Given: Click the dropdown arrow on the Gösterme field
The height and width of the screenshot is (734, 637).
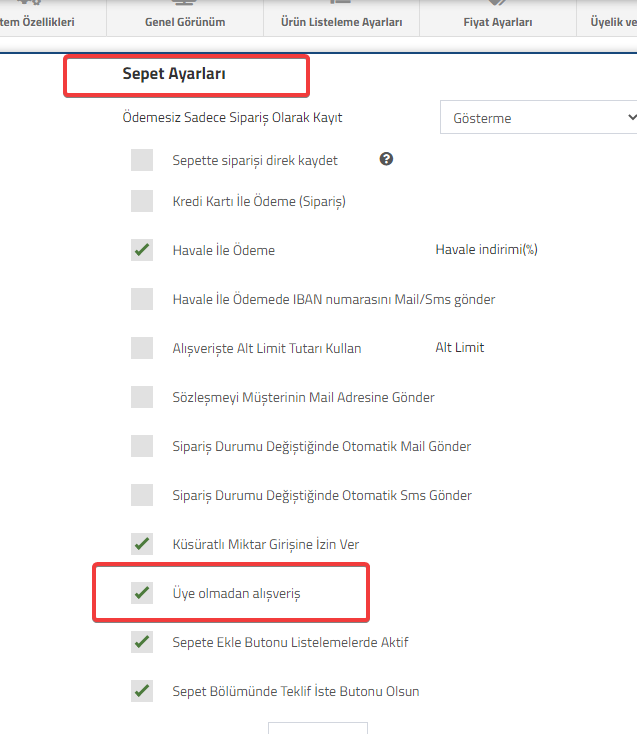Looking at the screenshot, I should coord(632,117).
